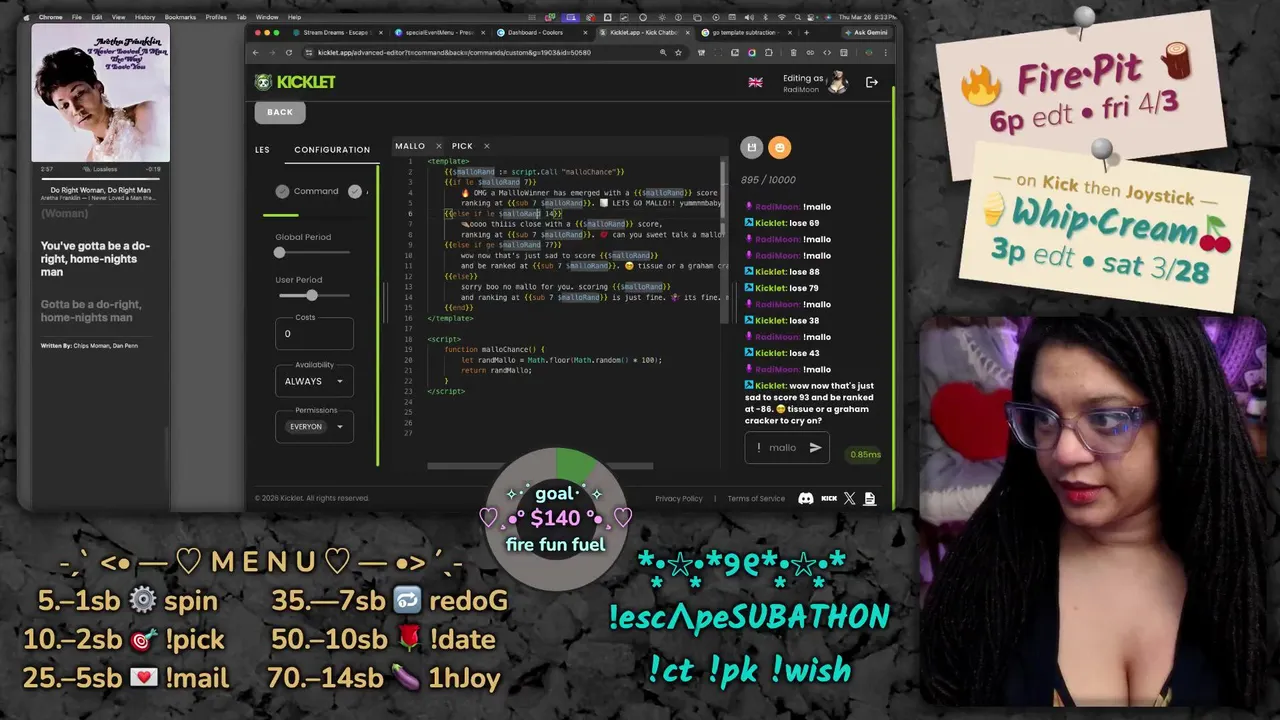
Task: Toggle the Command checkmark option
Action: click(283, 191)
